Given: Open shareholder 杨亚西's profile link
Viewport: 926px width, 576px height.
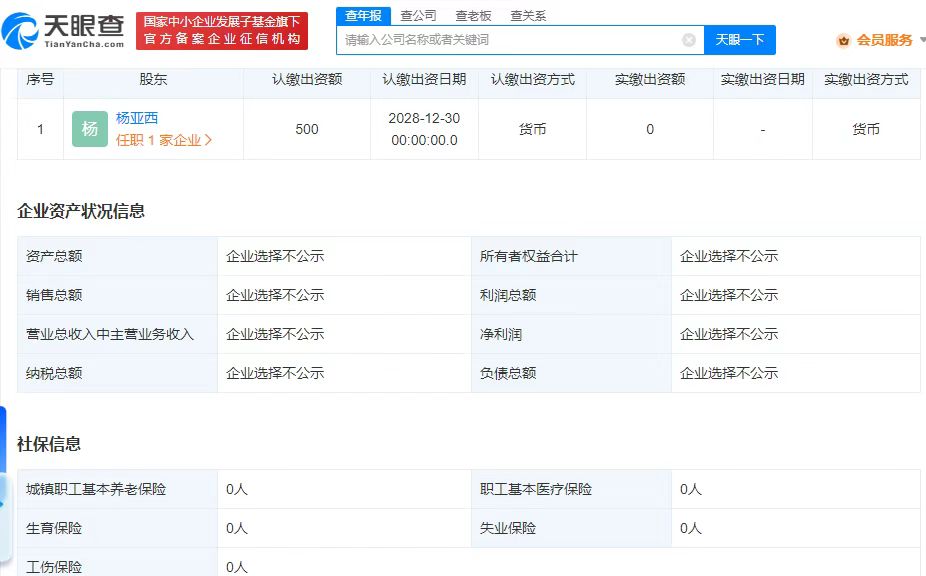Looking at the screenshot, I should (x=137, y=118).
